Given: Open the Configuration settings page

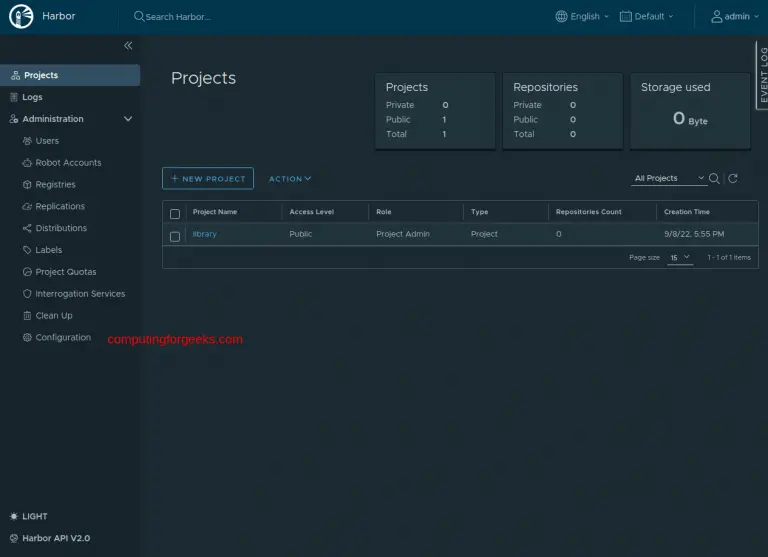Looking at the screenshot, I should coord(63,338).
